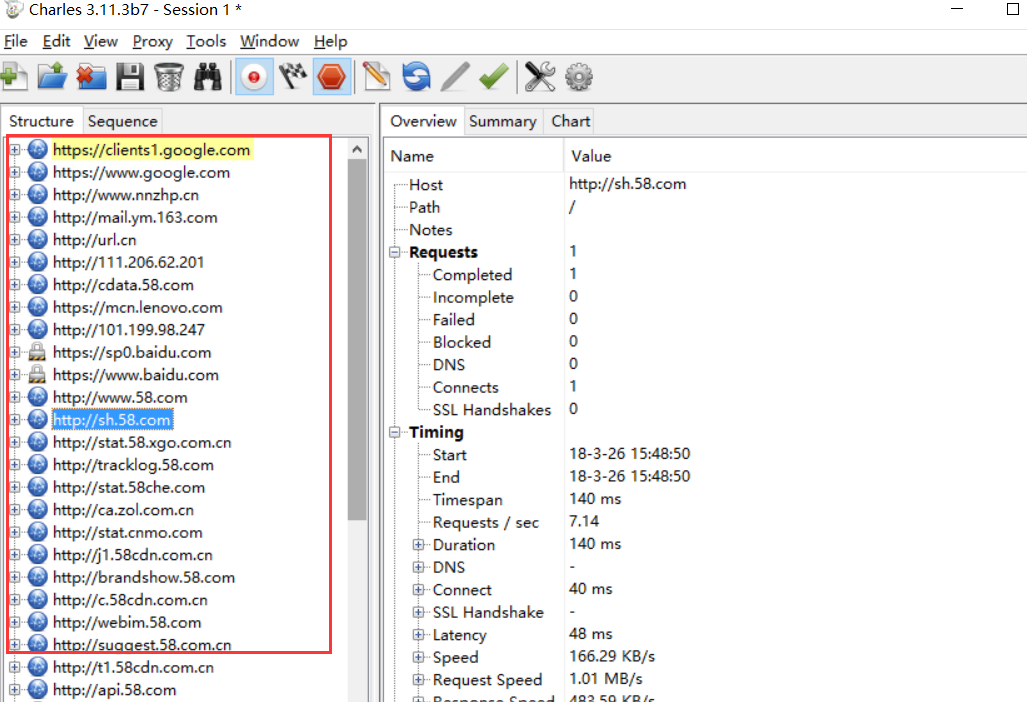Expand the https://clients1.google.com node
The width and height of the screenshot is (1027, 702).
[14, 150]
